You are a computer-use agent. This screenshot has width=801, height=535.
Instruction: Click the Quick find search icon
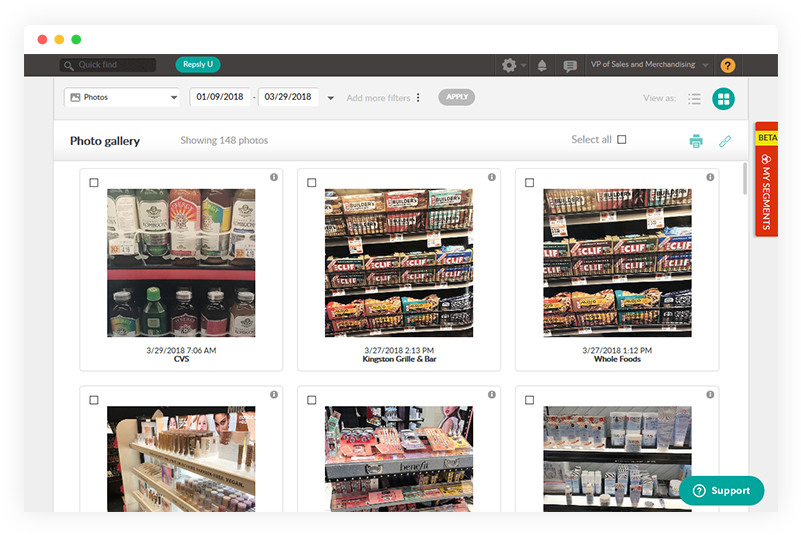click(68, 65)
